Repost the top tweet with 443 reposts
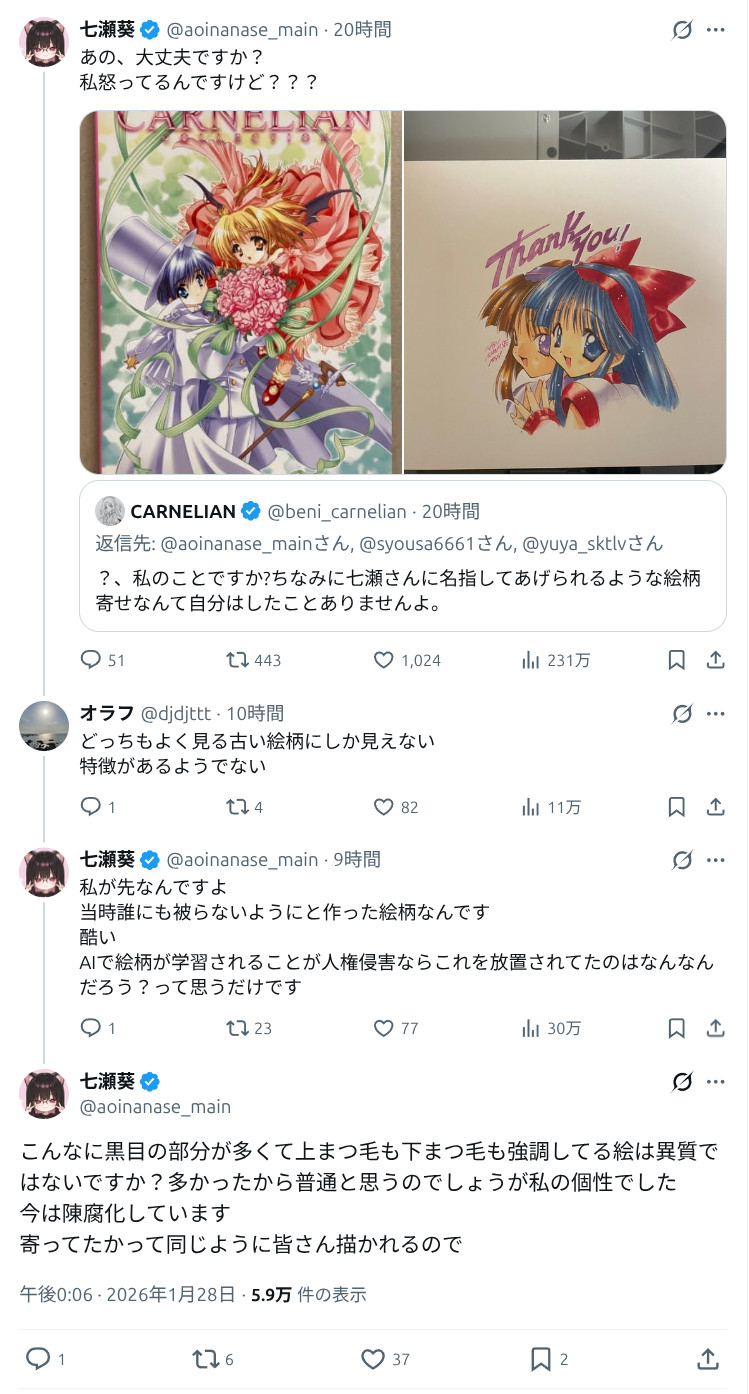 click(x=239, y=660)
